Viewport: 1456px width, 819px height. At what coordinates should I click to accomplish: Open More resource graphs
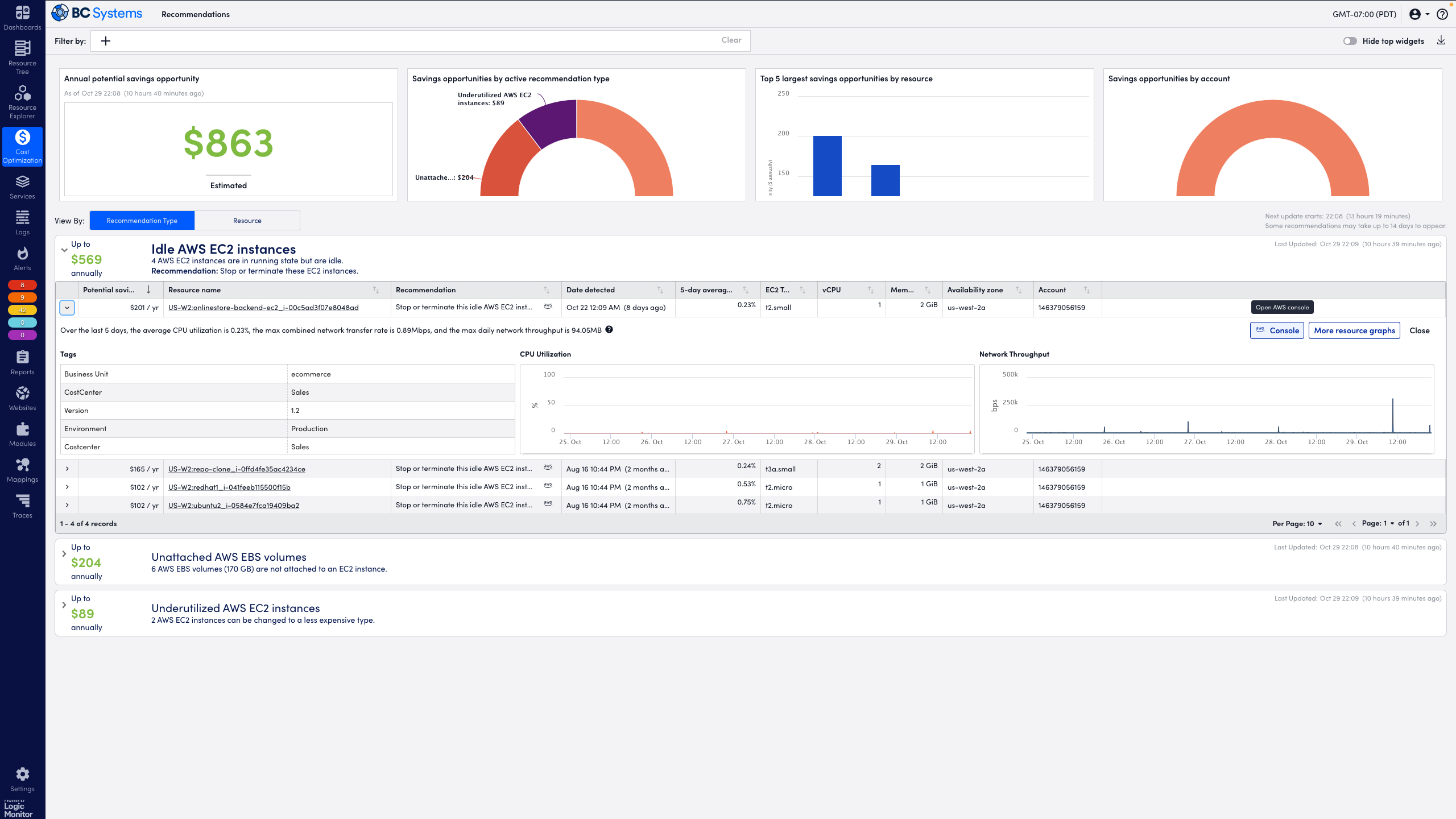(1354, 330)
